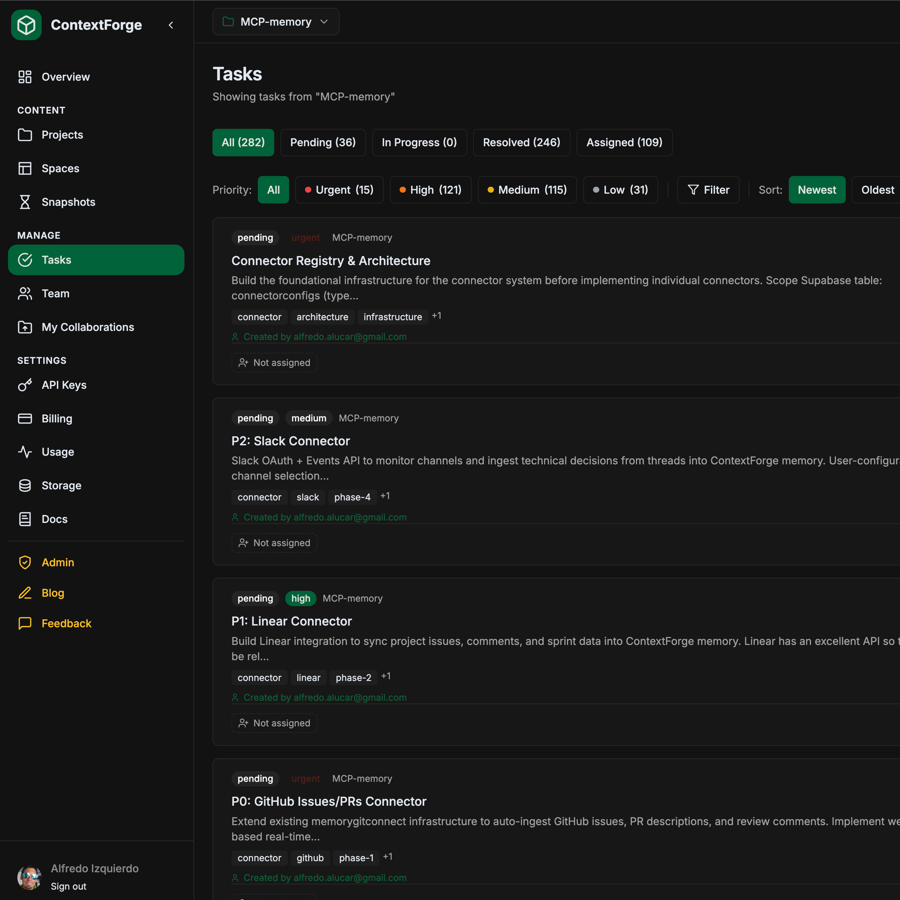Screen dimensions: 900x900
Task: Collapse the sidebar with the chevron
Action: click(171, 24)
